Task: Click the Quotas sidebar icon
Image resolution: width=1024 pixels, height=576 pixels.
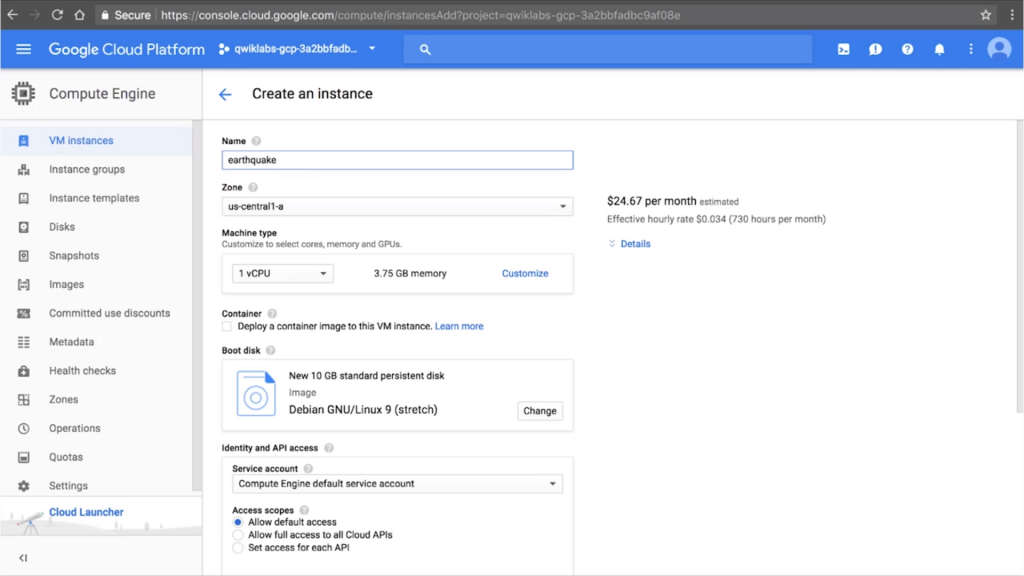Action: [x=24, y=457]
